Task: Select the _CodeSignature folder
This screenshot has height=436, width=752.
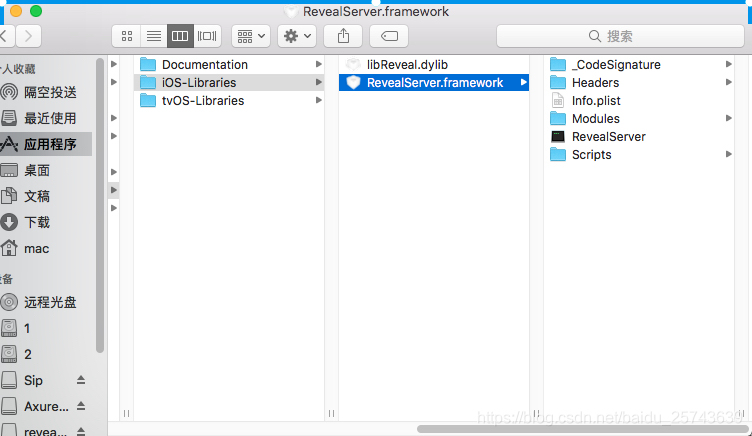Action: 641,64
